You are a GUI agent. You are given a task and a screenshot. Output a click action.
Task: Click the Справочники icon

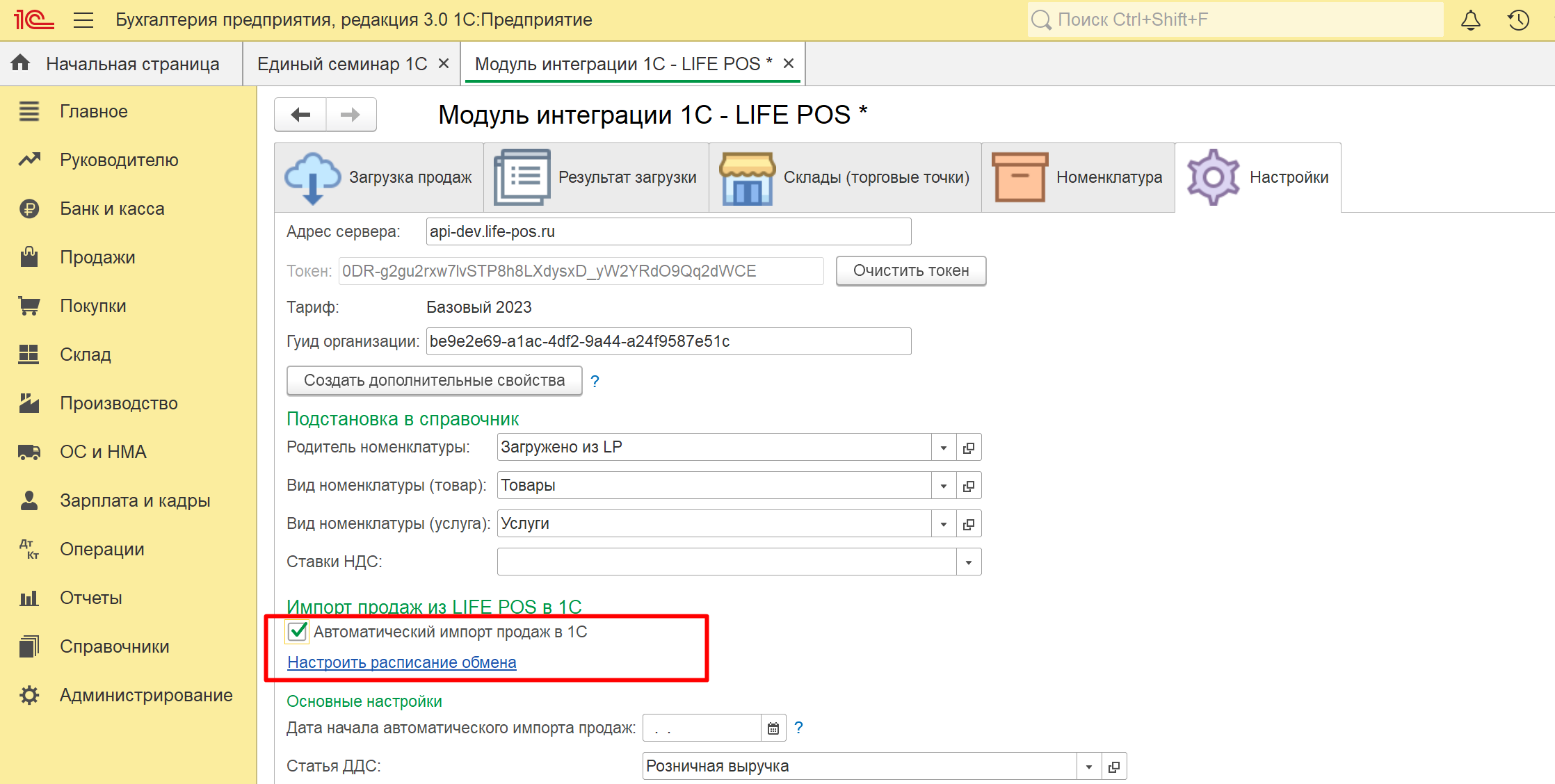tap(29, 646)
